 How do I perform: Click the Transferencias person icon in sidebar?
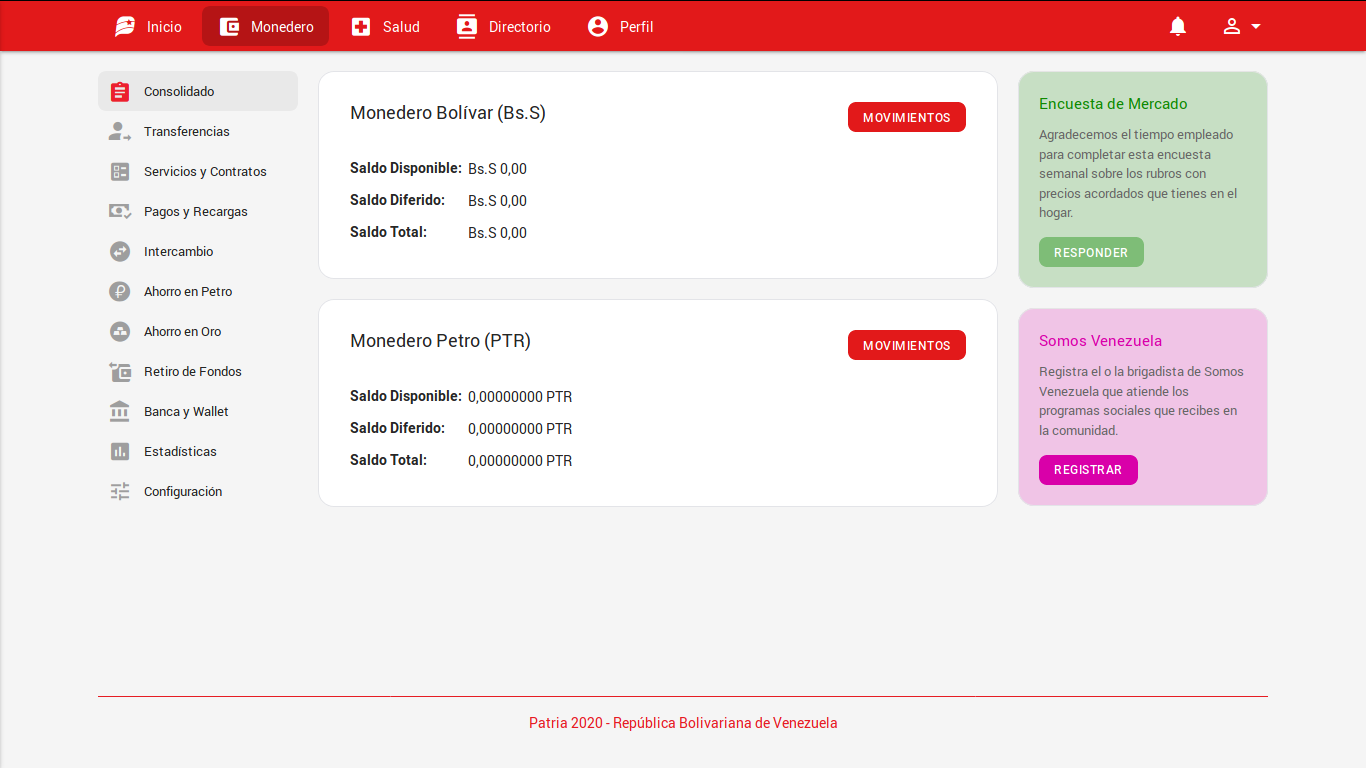[x=120, y=132]
